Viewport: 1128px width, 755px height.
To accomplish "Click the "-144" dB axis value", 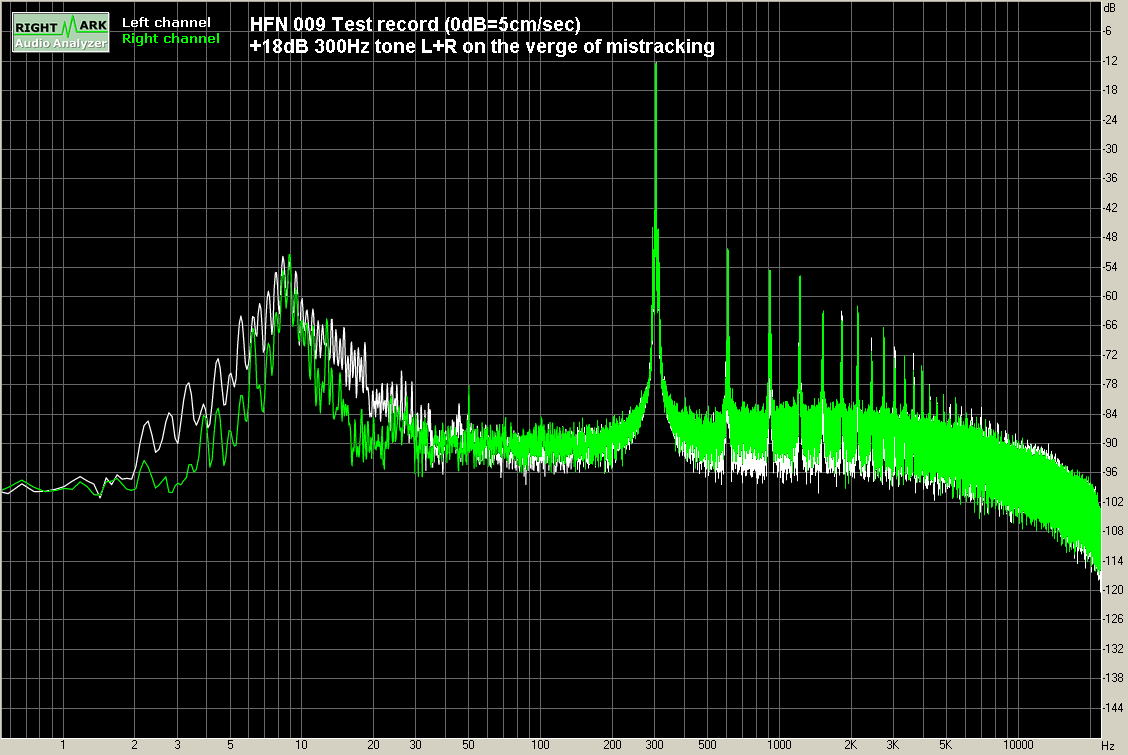I will [1113, 708].
